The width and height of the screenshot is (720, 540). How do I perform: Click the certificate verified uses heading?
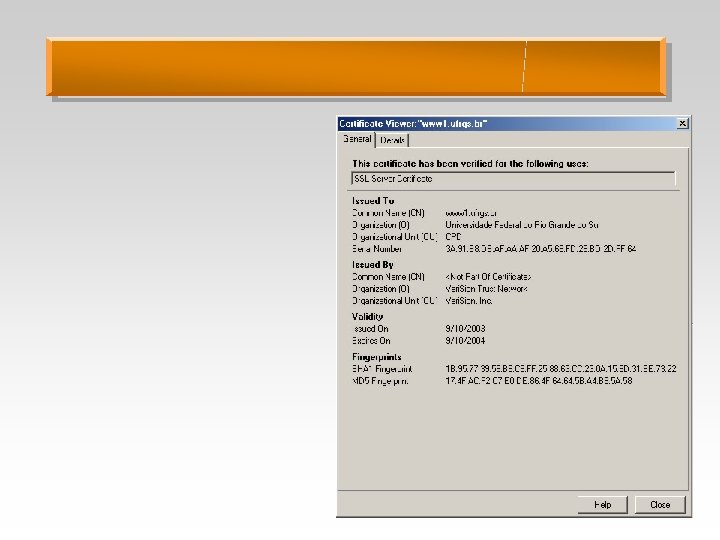[470, 164]
